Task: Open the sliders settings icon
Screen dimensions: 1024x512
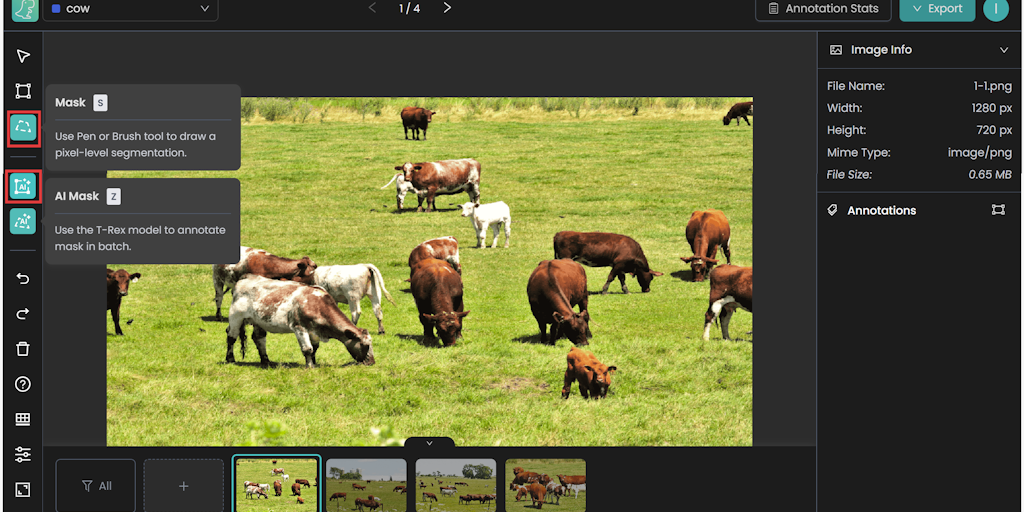Action: click(x=24, y=455)
